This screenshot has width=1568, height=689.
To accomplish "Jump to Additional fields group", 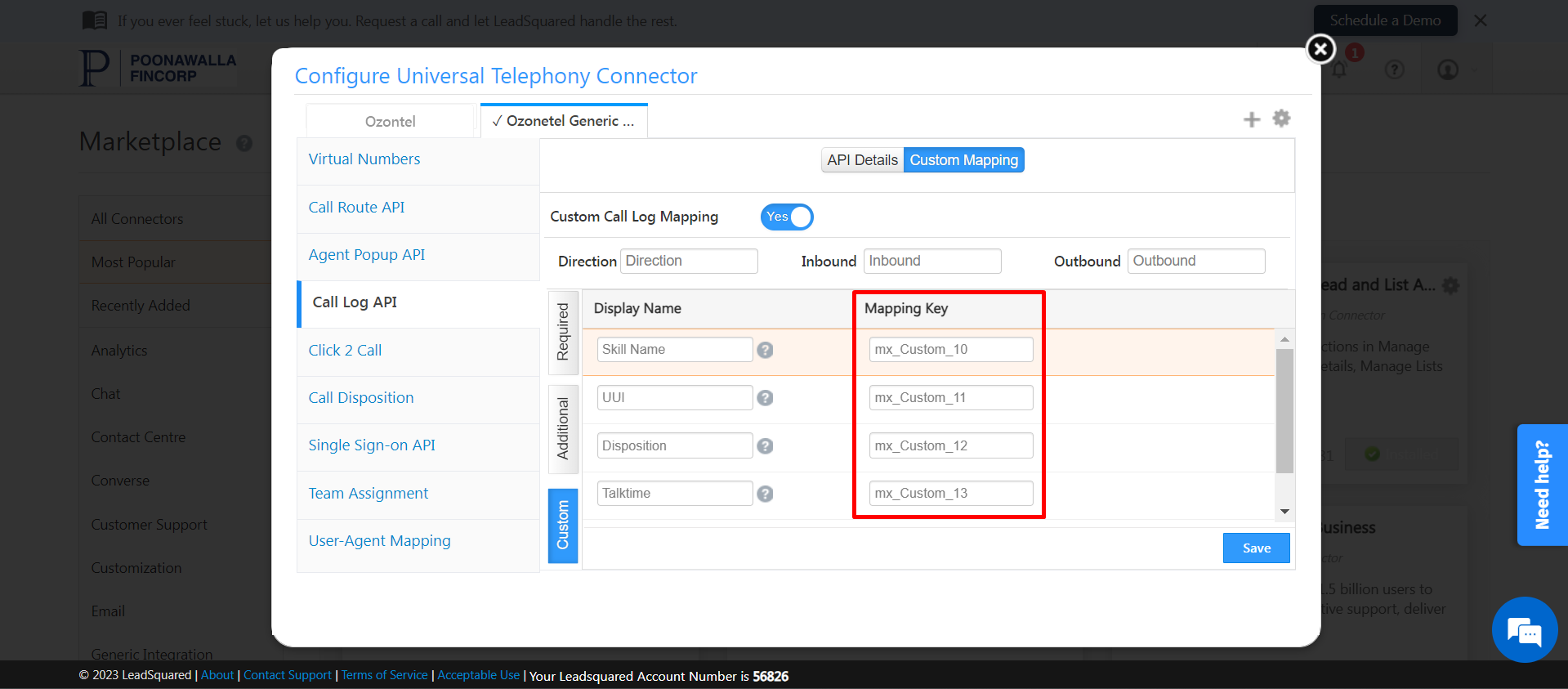I will pyautogui.click(x=563, y=429).
